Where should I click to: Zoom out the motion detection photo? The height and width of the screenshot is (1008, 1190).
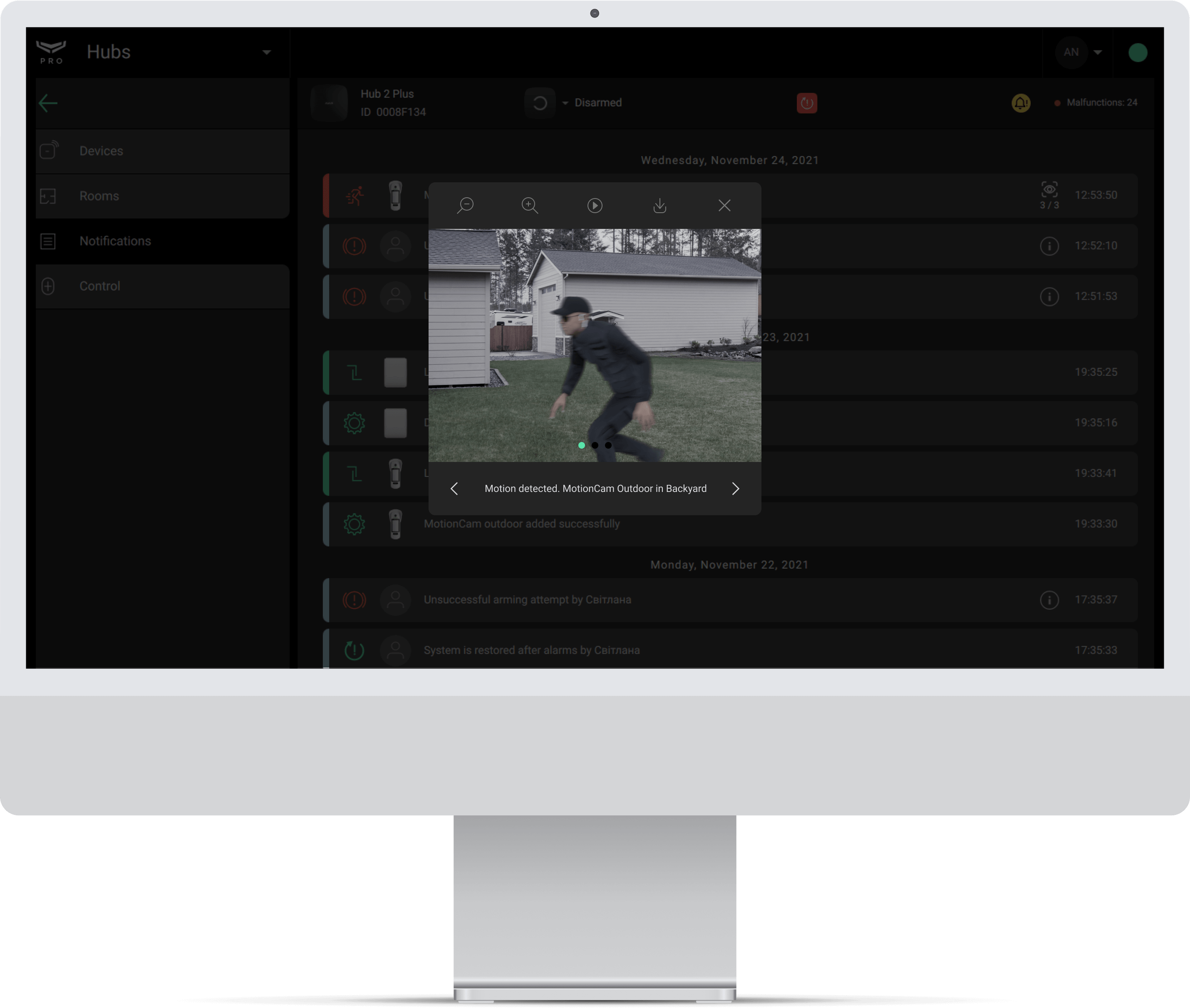[466, 205]
